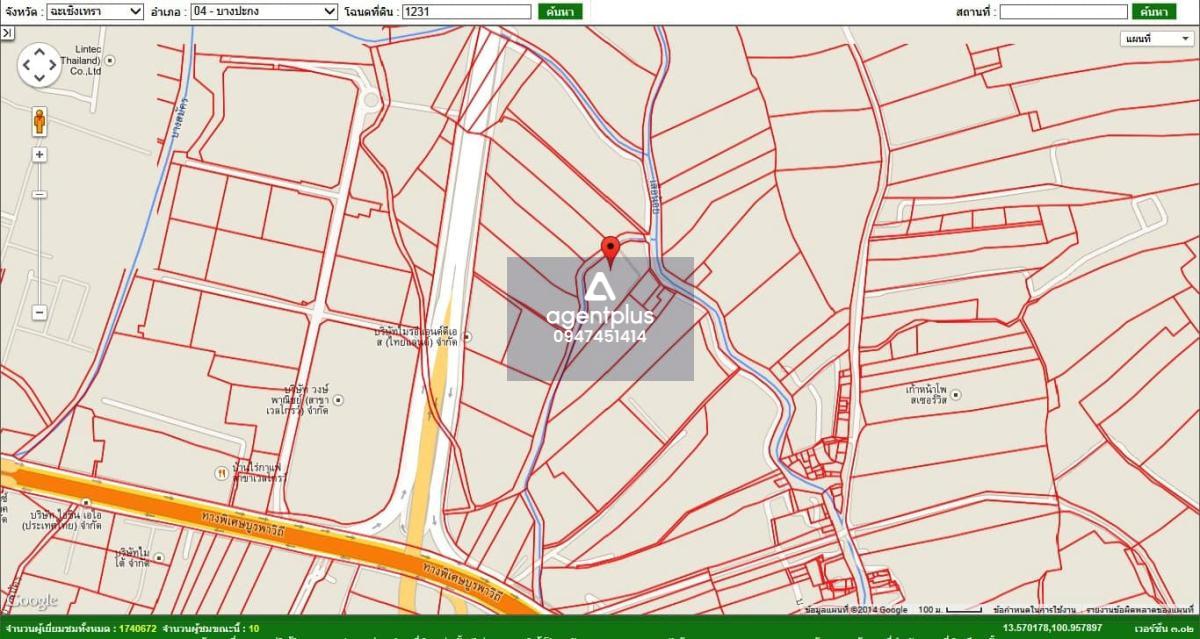Viewport: 1200px width, 639px height.
Task: Pan the map right with arrow control
Action: [x=54, y=65]
